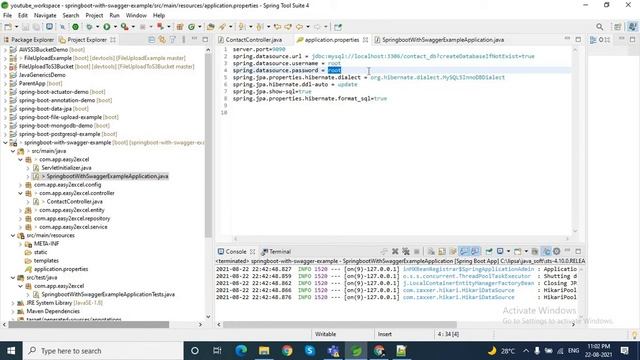Click the magnifier Search icon at top right

tap(600, 27)
